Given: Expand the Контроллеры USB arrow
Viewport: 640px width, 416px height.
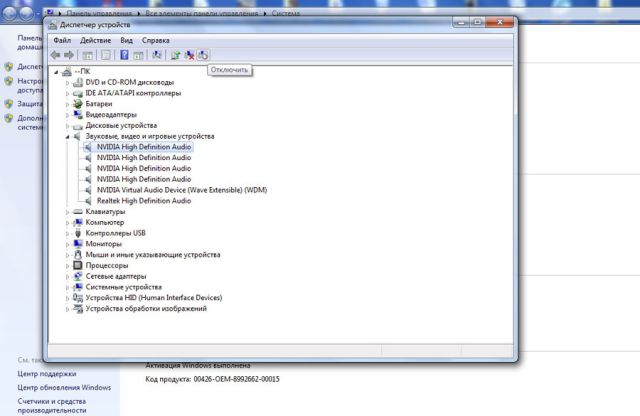Looking at the screenshot, I should [67, 234].
